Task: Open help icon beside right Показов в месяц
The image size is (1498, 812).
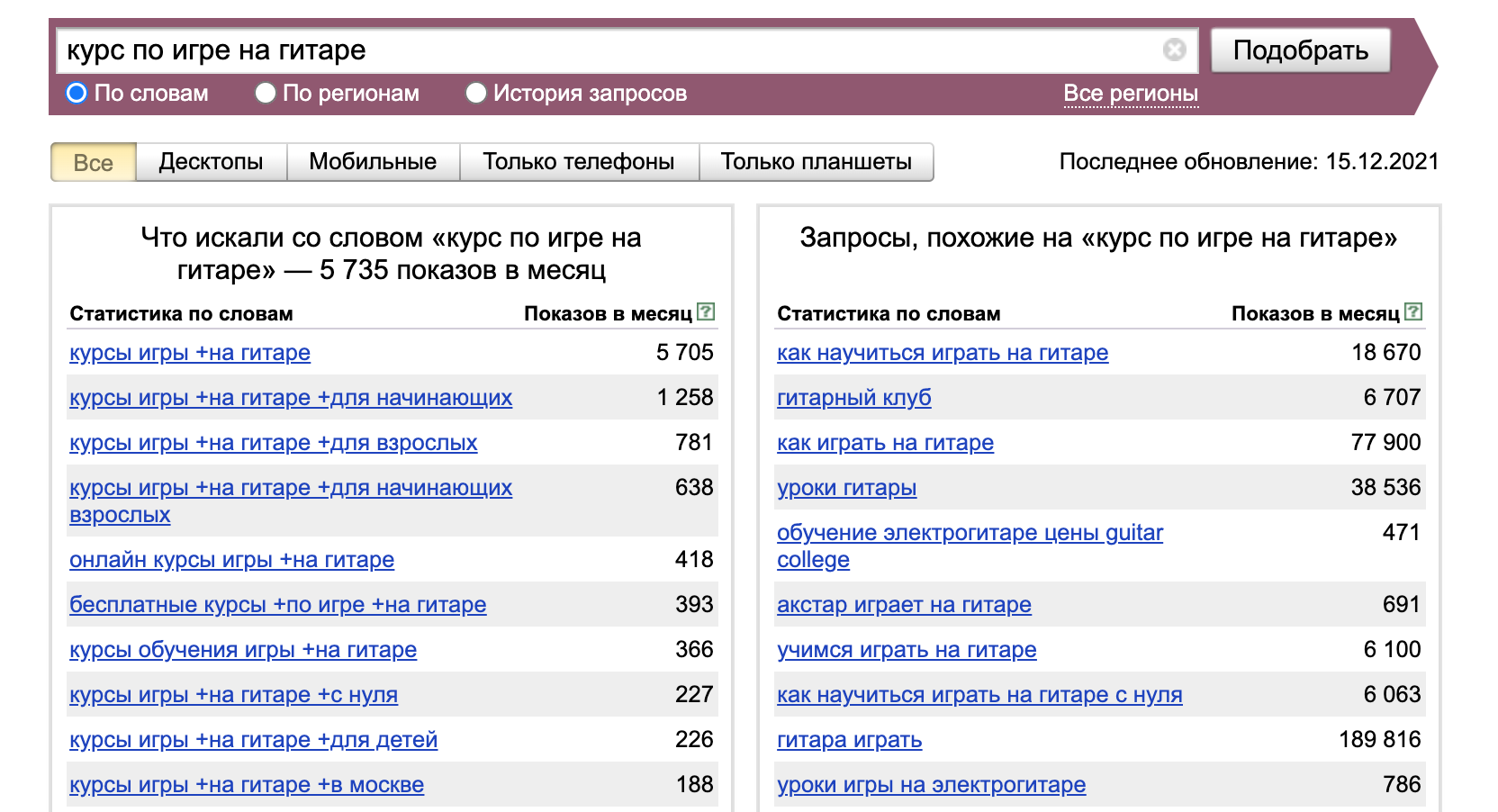Action: (x=1414, y=311)
